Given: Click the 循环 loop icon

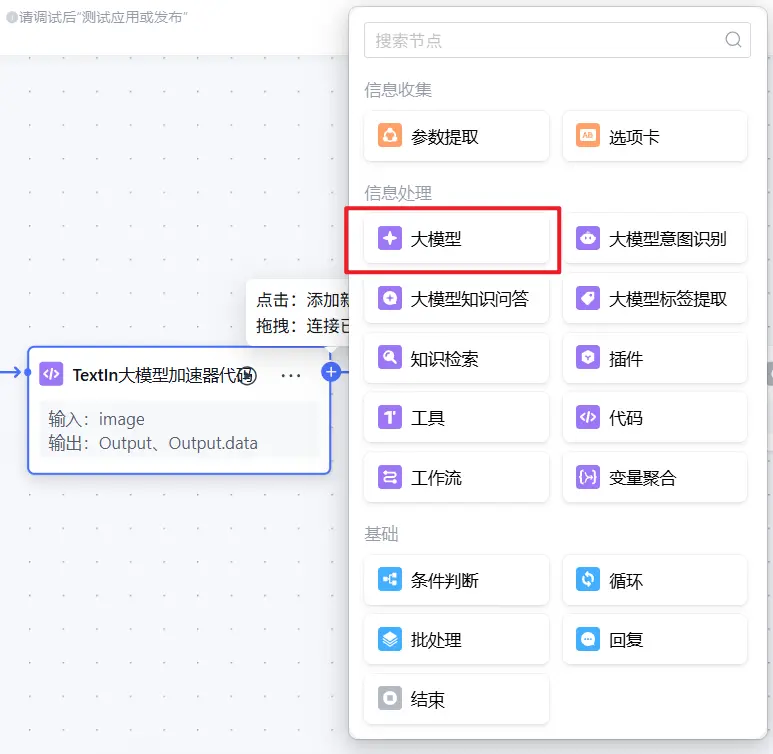Looking at the screenshot, I should [588, 579].
